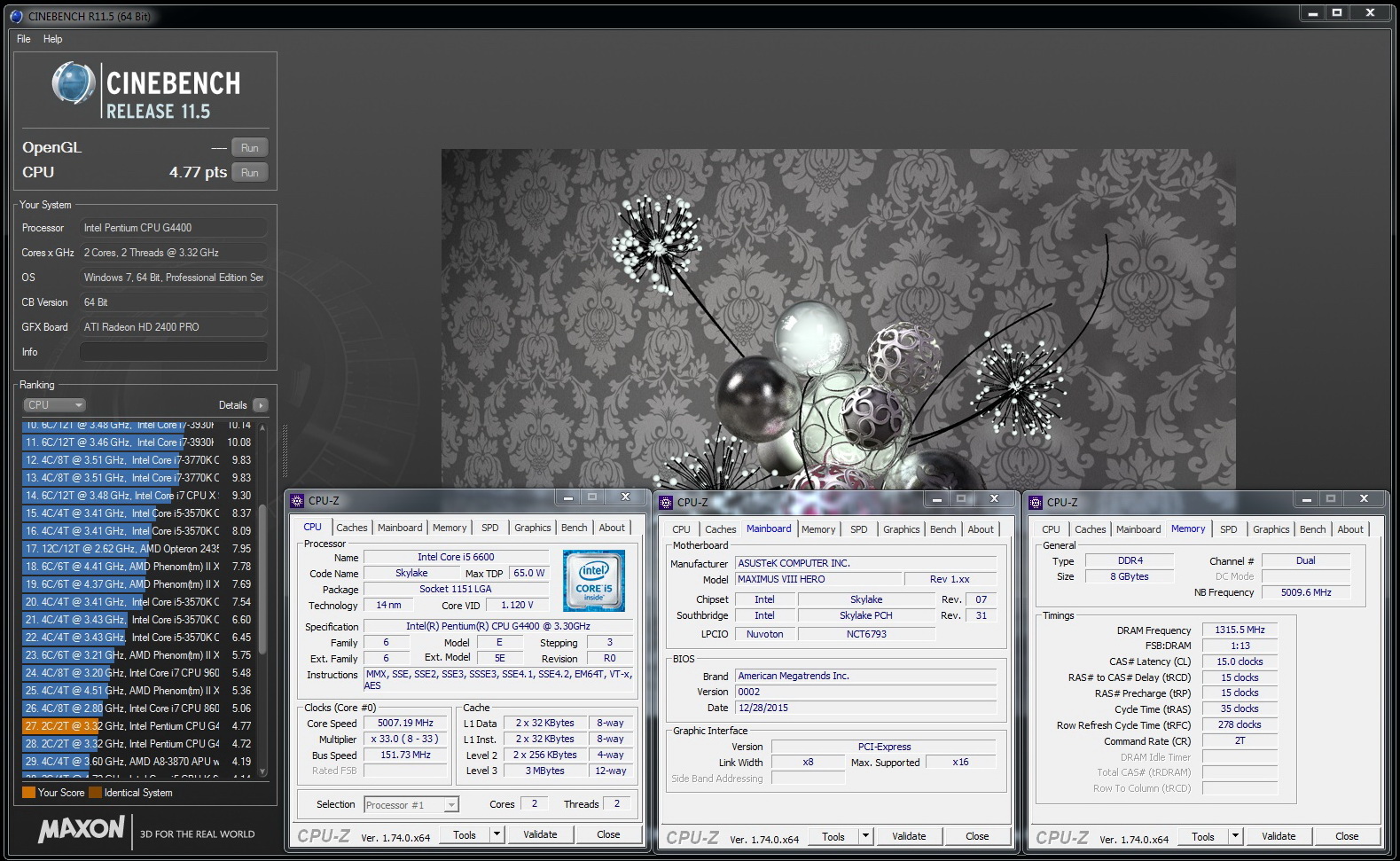Click the rendered flowers and spheres image
This screenshot has width=1400, height=861.
tap(838, 319)
